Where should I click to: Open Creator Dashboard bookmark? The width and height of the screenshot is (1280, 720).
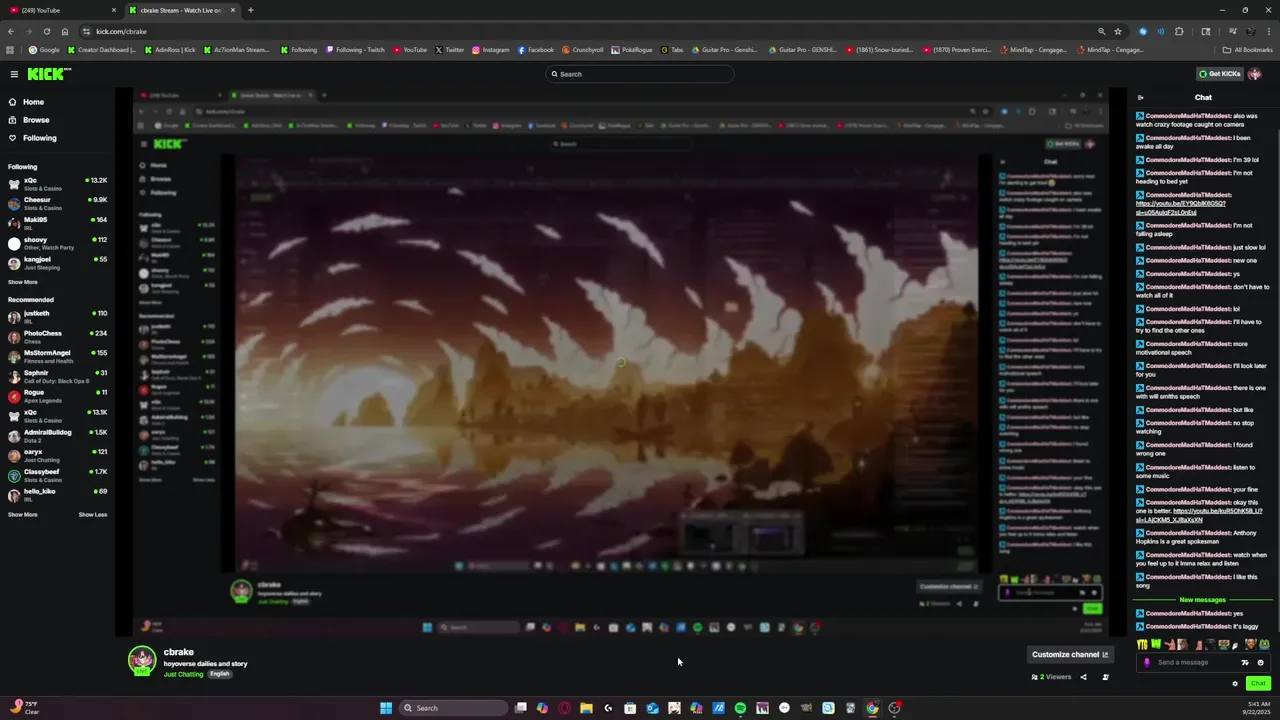pyautogui.click(x=101, y=50)
